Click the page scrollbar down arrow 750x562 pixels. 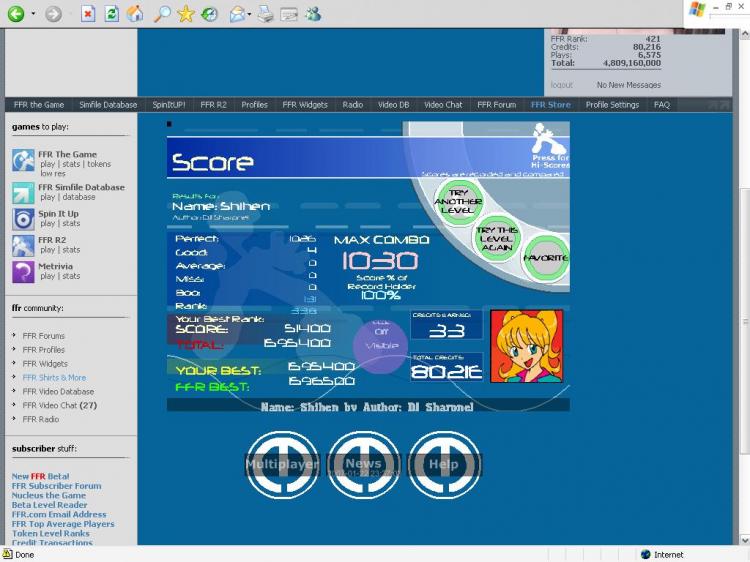[x=745, y=540]
